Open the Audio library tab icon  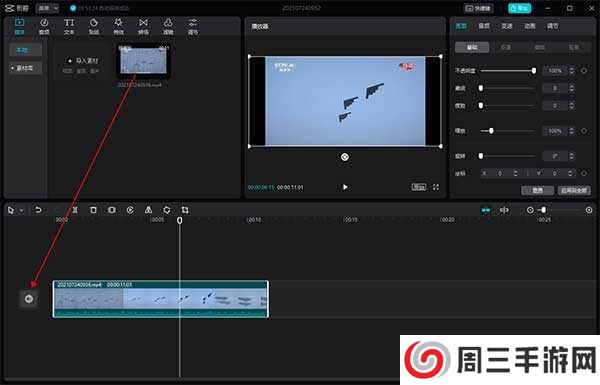coord(44,26)
